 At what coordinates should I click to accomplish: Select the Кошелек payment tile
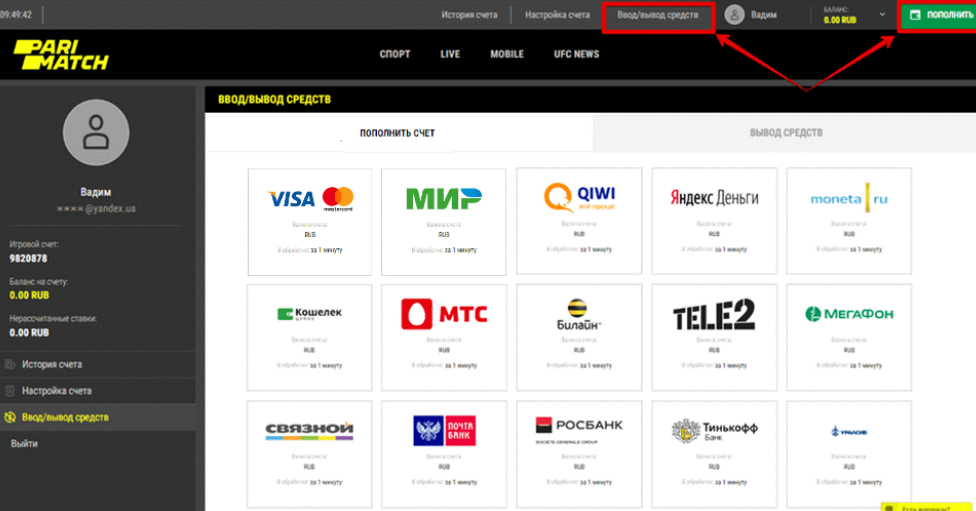coord(309,338)
